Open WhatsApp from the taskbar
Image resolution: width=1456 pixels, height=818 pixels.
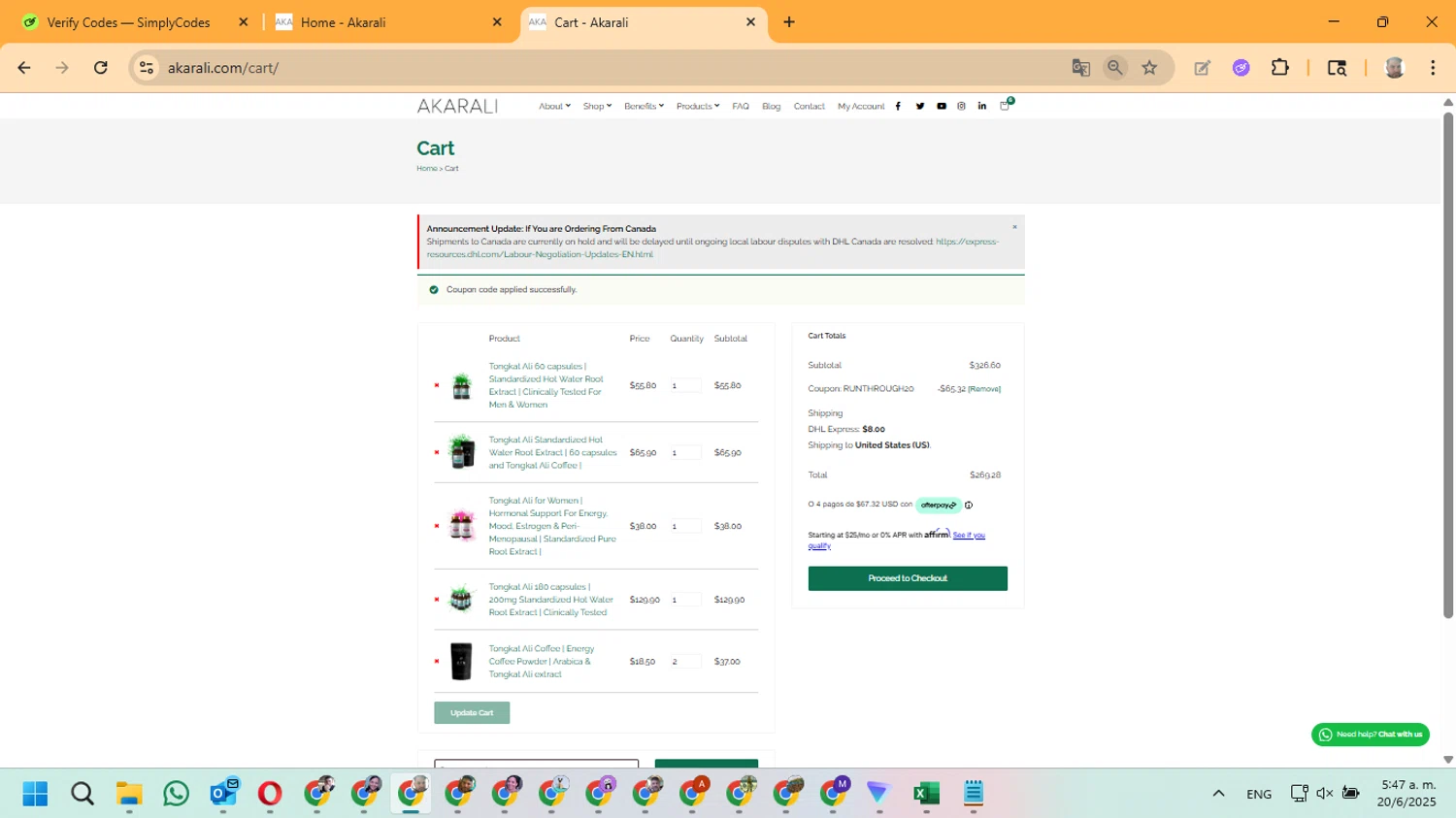click(x=177, y=794)
